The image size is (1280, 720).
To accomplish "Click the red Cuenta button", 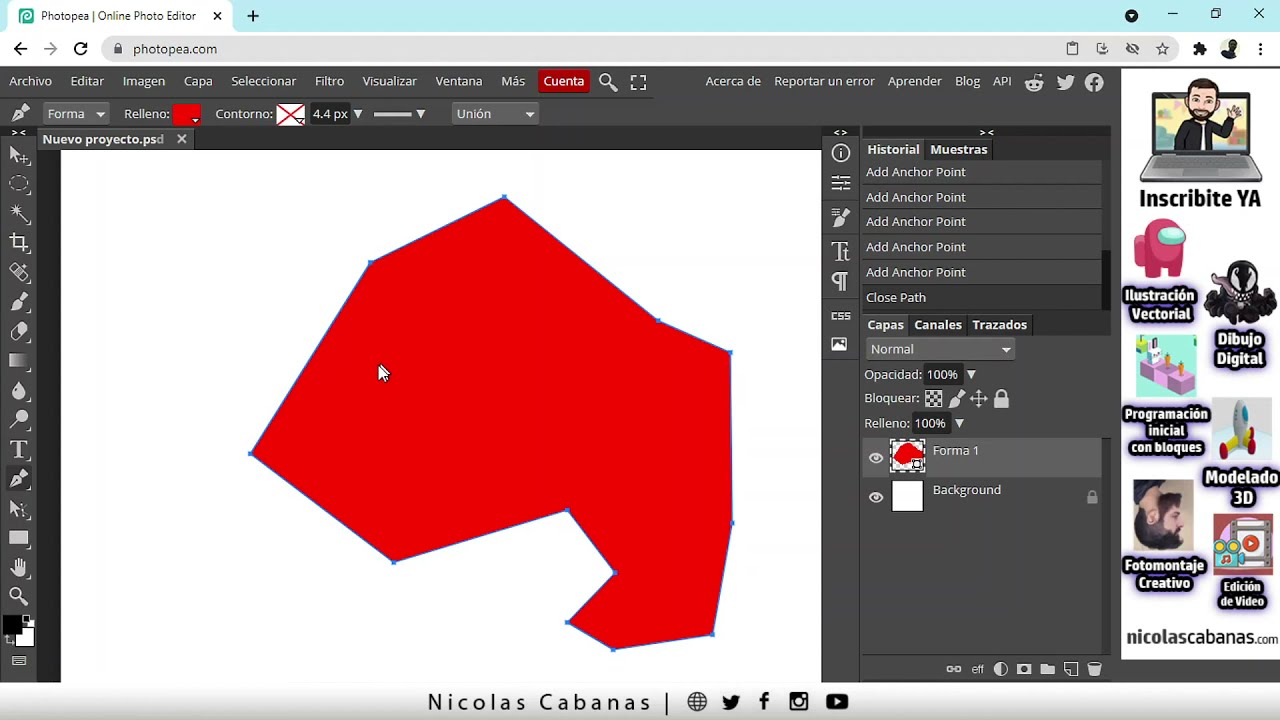I will tap(564, 82).
